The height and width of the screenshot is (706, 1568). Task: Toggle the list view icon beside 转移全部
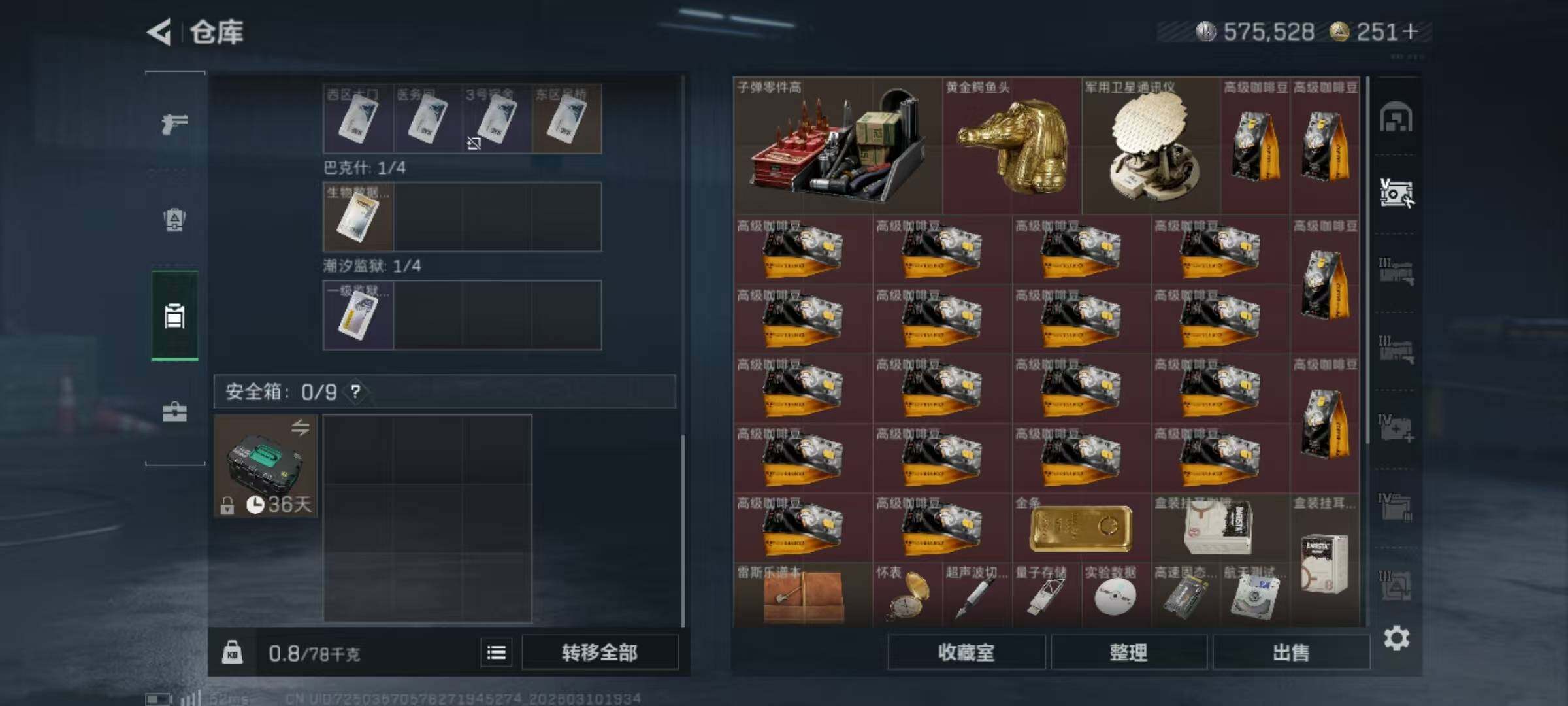point(497,652)
